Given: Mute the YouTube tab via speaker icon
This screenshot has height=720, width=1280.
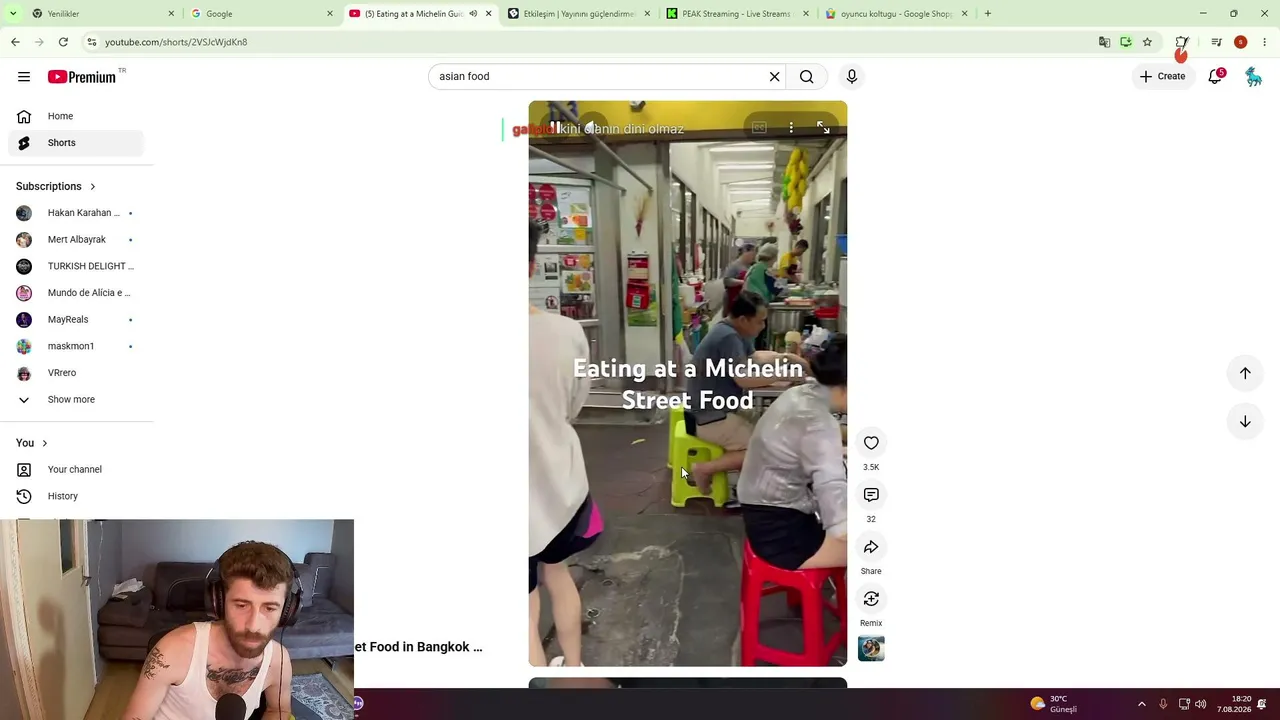Looking at the screenshot, I should pos(473,14).
